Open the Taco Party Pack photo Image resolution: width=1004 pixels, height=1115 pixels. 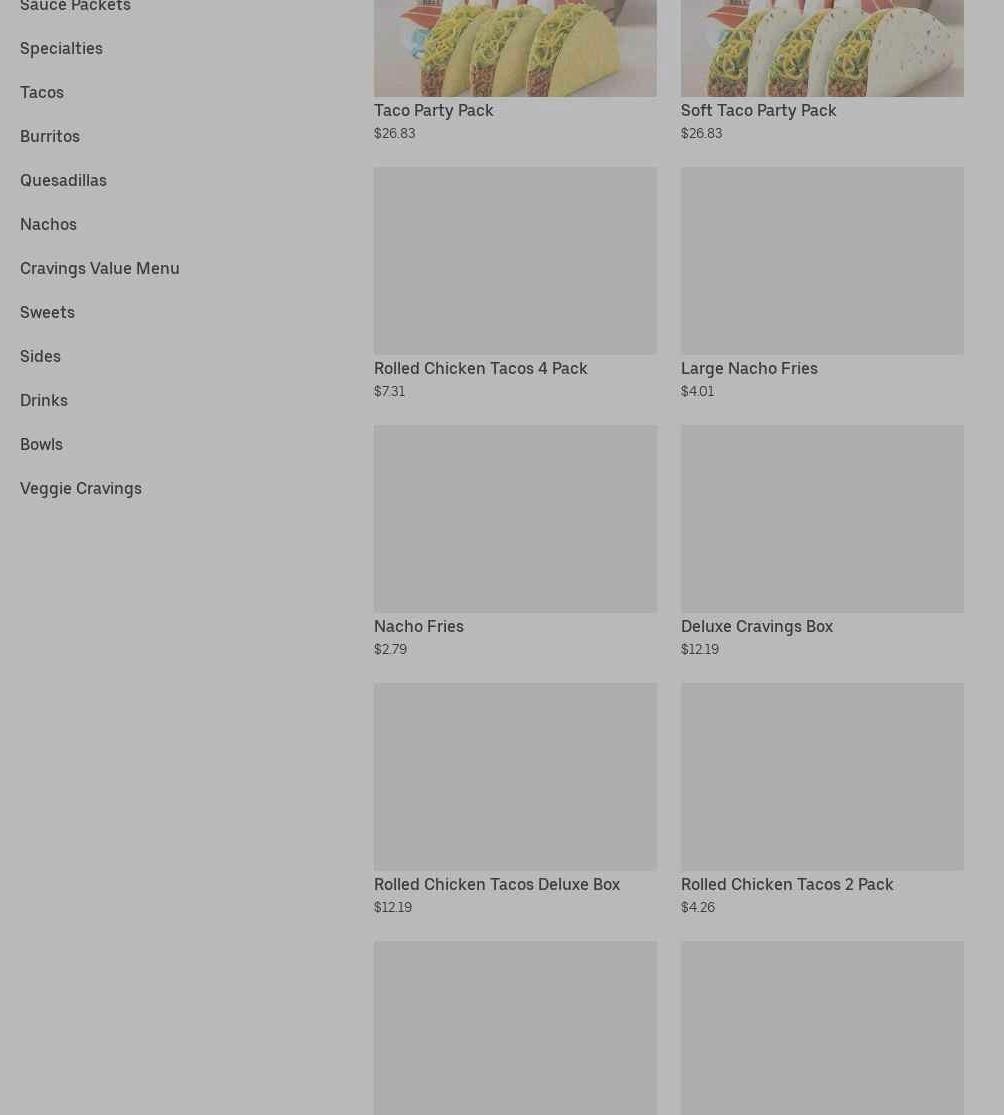[516, 48]
